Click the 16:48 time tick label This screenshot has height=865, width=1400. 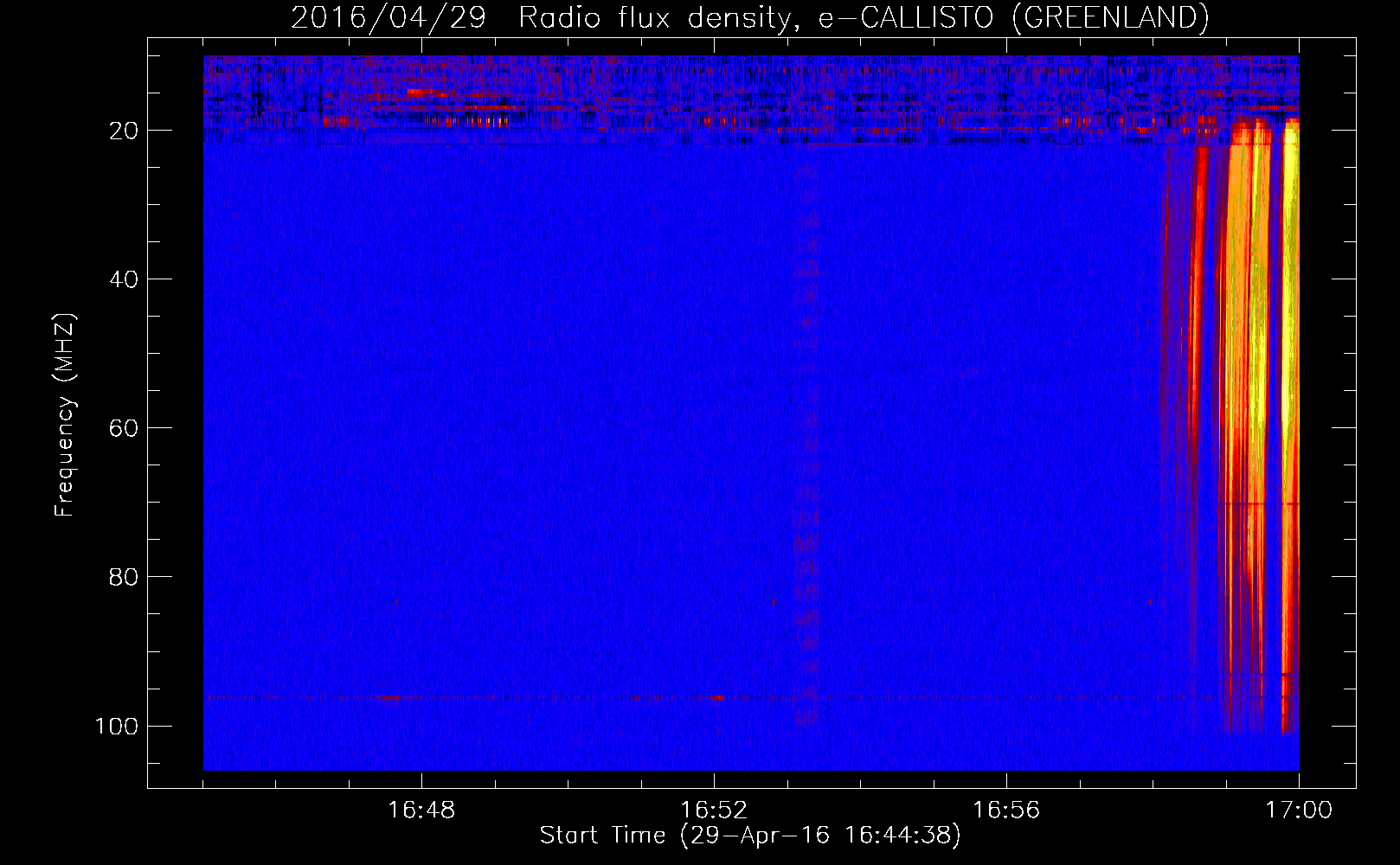coord(421,811)
